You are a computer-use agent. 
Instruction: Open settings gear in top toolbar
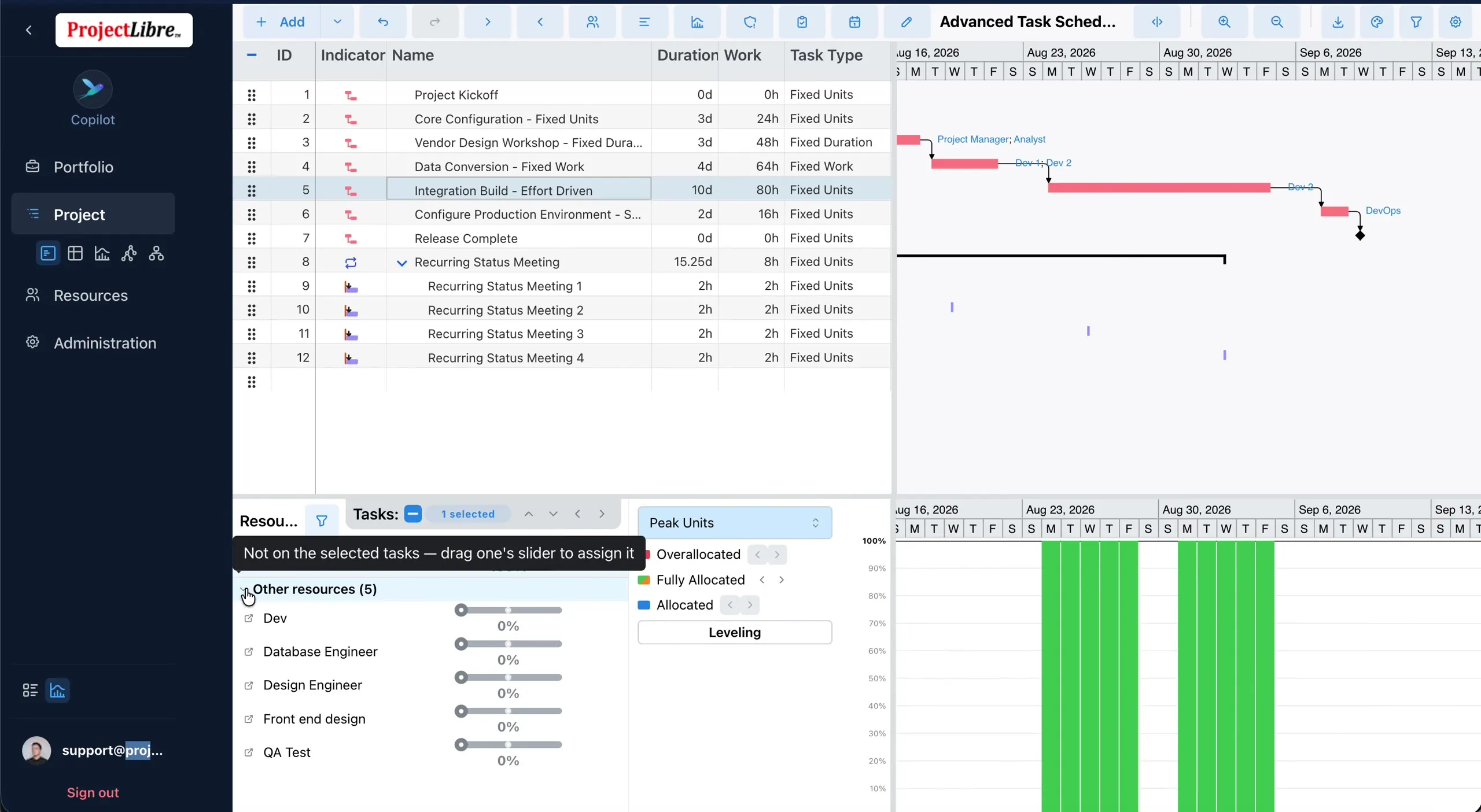pos(1456,22)
